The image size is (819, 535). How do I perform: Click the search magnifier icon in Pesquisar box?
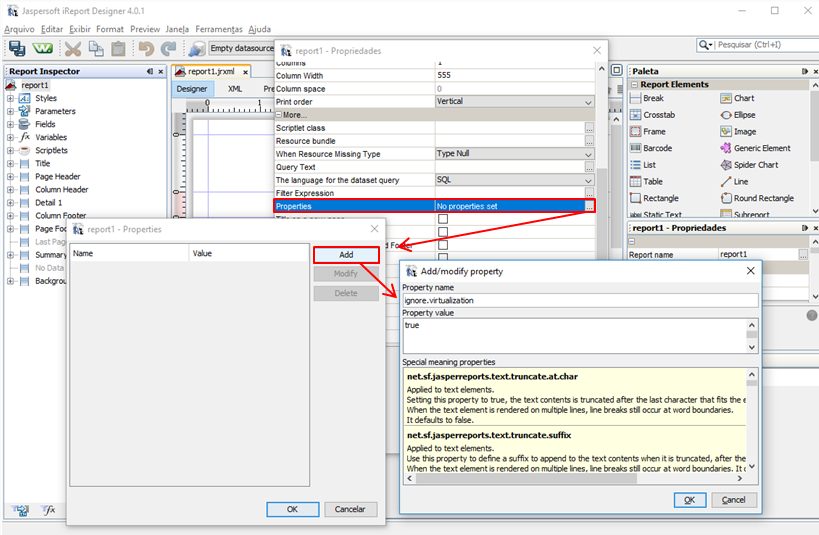tap(705, 45)
